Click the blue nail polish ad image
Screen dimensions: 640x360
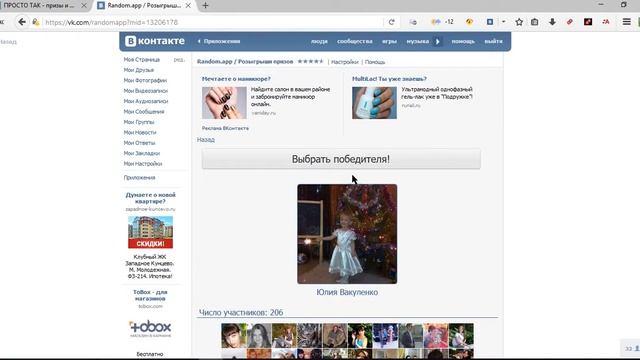tap(374, 103)
